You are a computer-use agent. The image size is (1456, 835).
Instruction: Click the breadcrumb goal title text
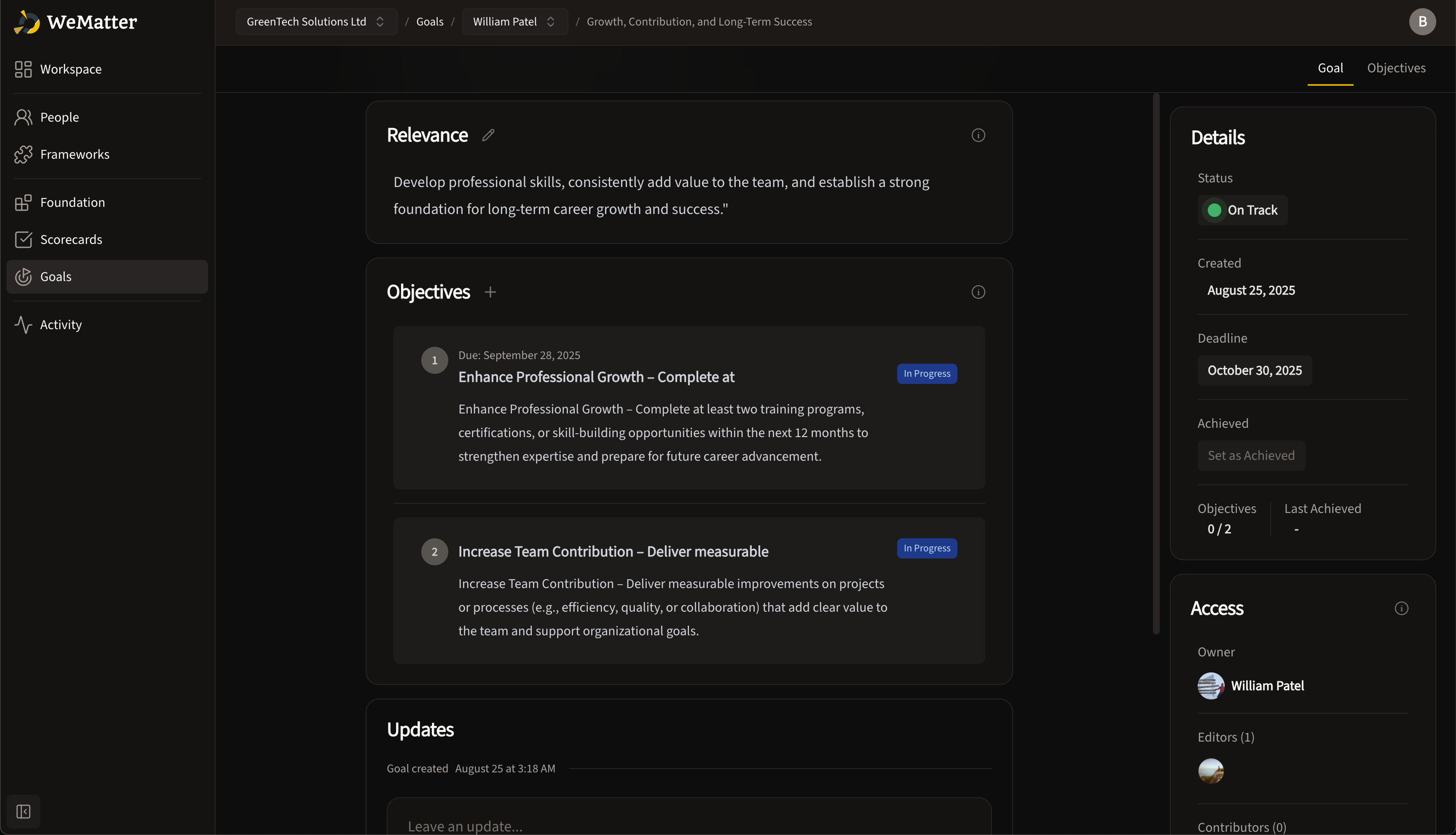click(x=699, y=22)
